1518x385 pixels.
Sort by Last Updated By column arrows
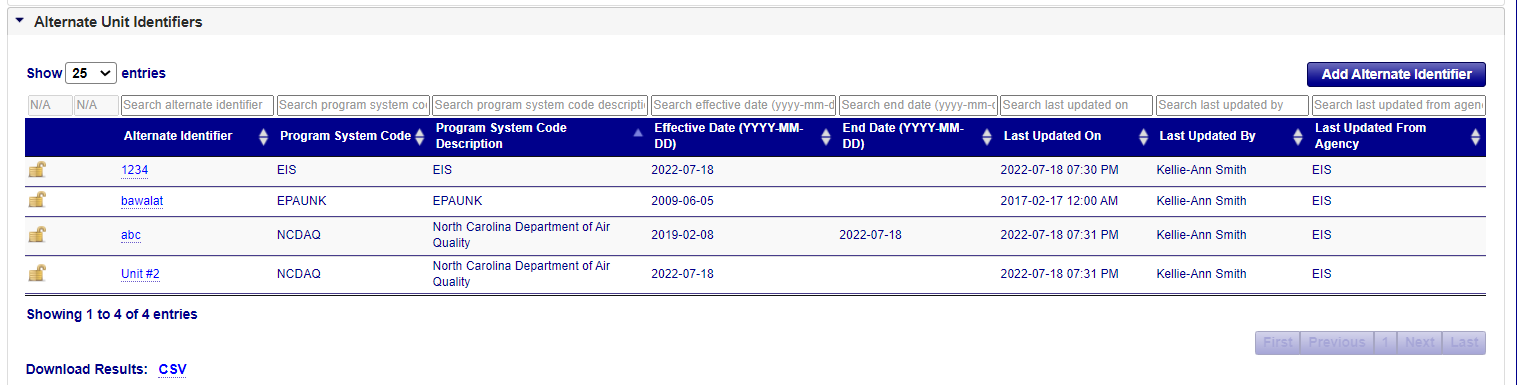tap(1298, 137)
